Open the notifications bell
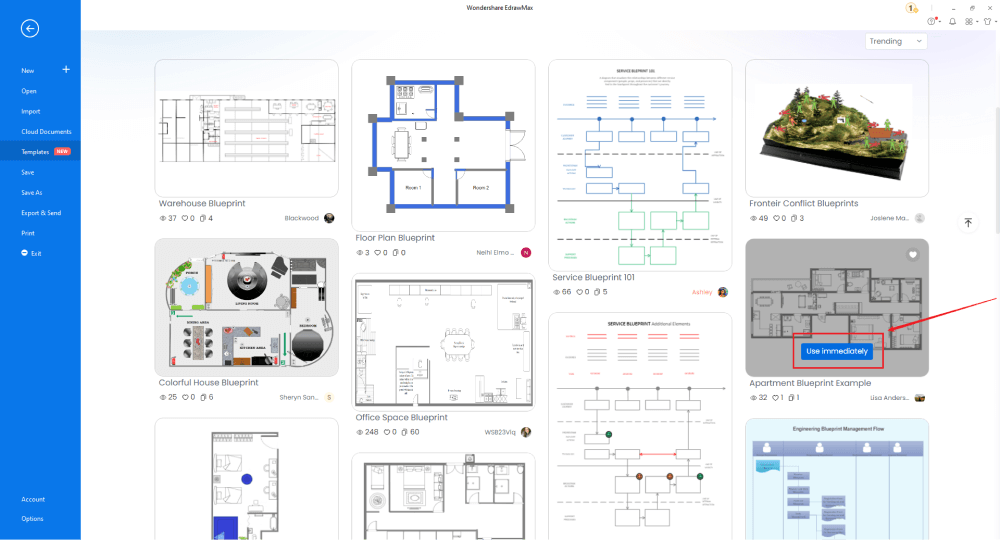Image resolution: width=1000 pixels, height=540 pixels. click(x=952, y=22)
